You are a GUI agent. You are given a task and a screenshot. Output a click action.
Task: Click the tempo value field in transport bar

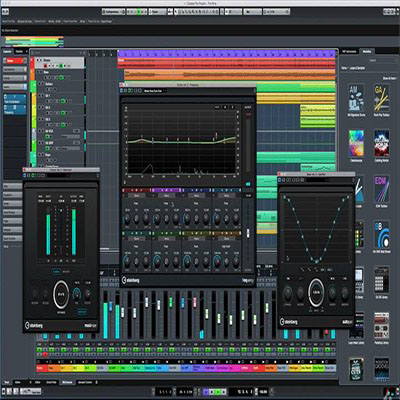(x=263, y=391)
